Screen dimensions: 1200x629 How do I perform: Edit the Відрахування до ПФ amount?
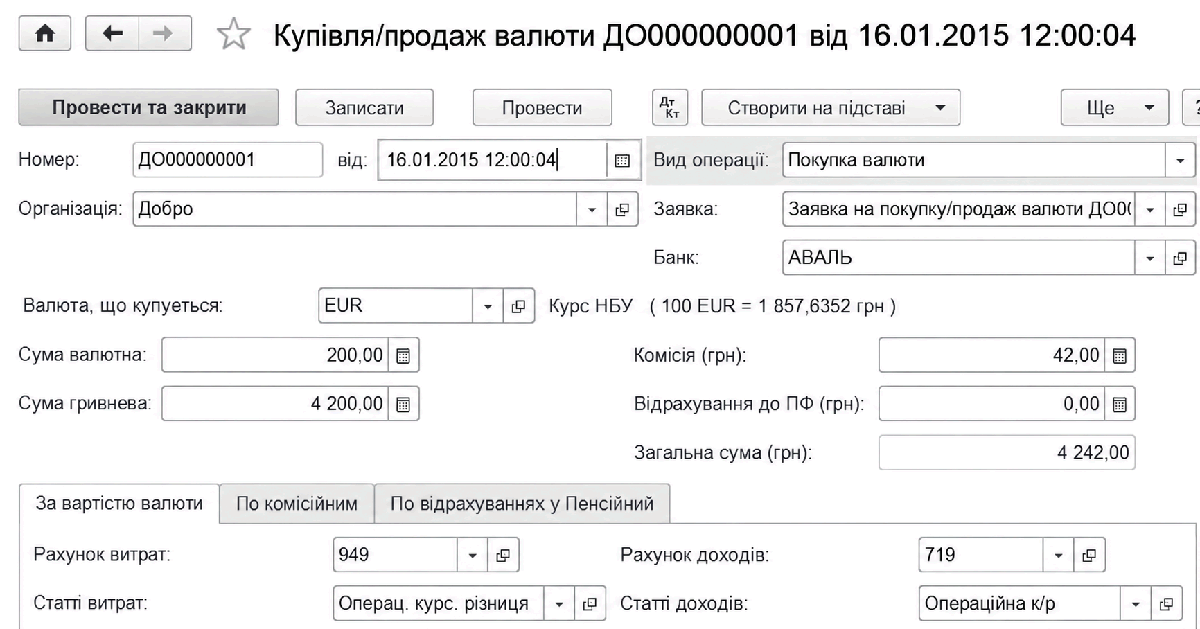tap(992, 404)
